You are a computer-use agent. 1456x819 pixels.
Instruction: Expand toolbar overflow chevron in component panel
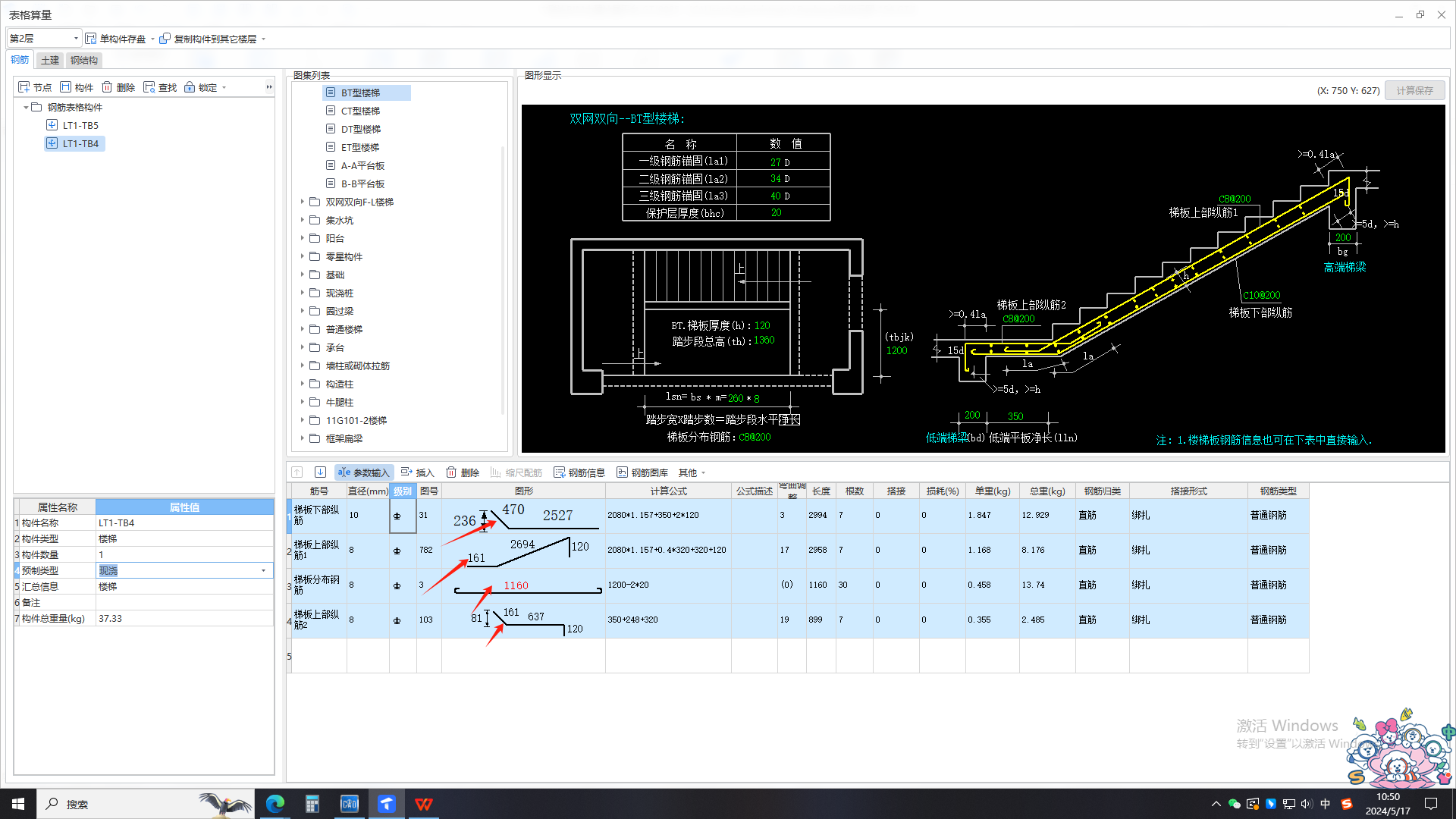268,87
